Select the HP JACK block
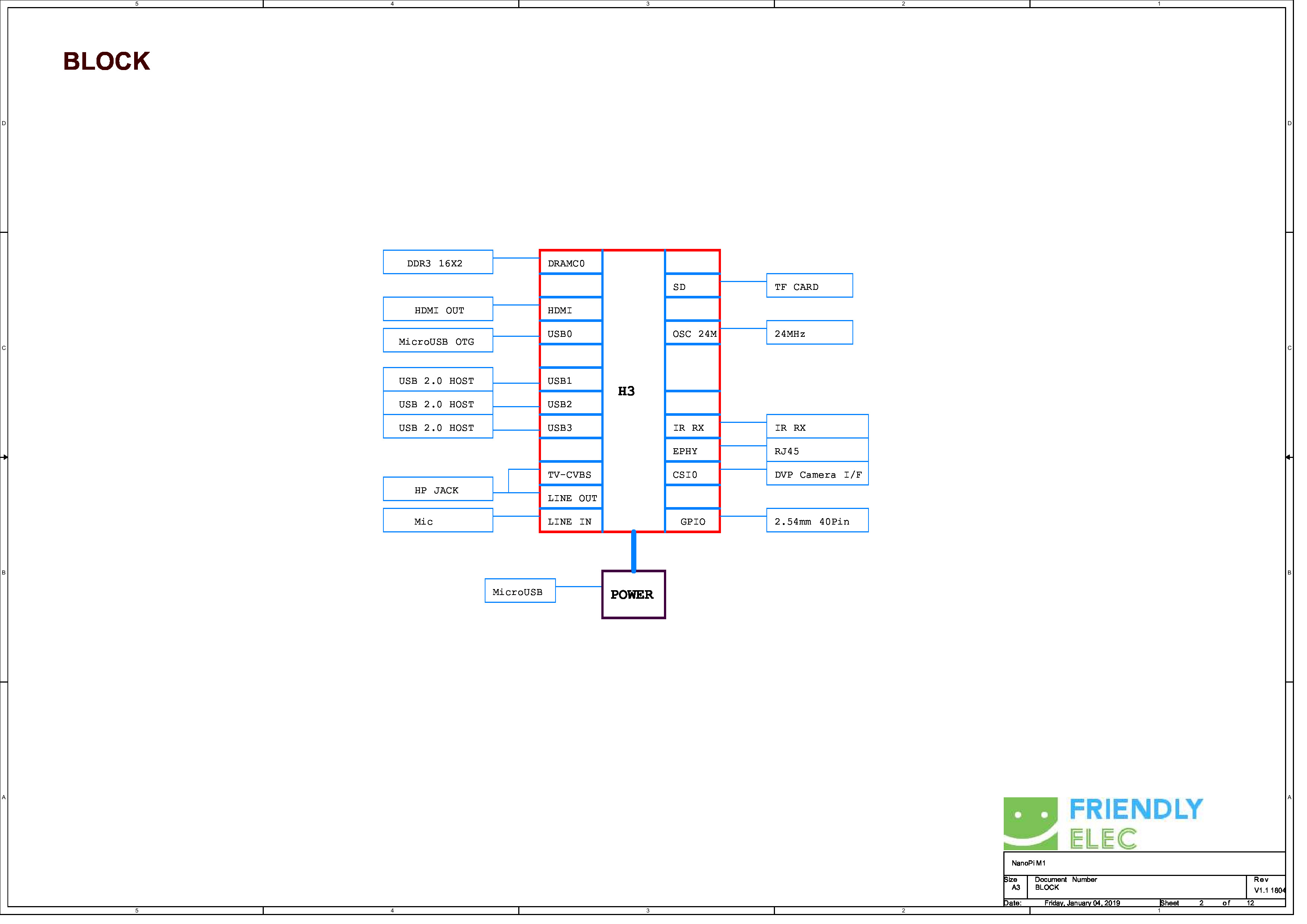Screen dimensions: 1307x924 [442, 494]
